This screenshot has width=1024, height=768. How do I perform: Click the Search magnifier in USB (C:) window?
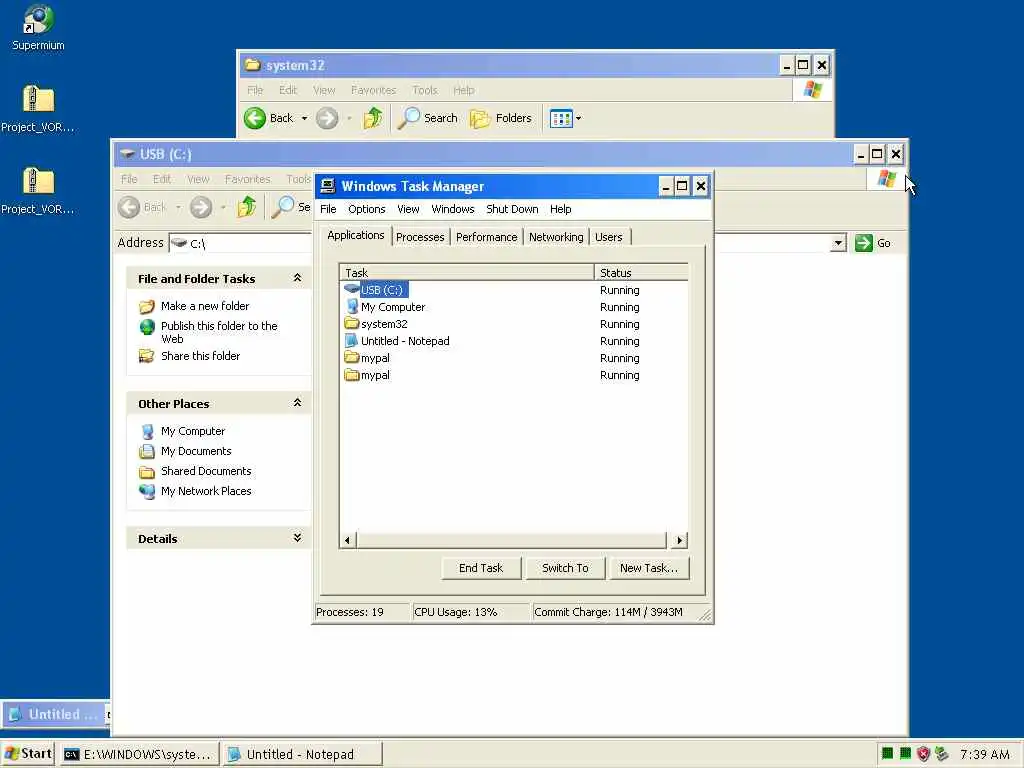coord(283,207)
